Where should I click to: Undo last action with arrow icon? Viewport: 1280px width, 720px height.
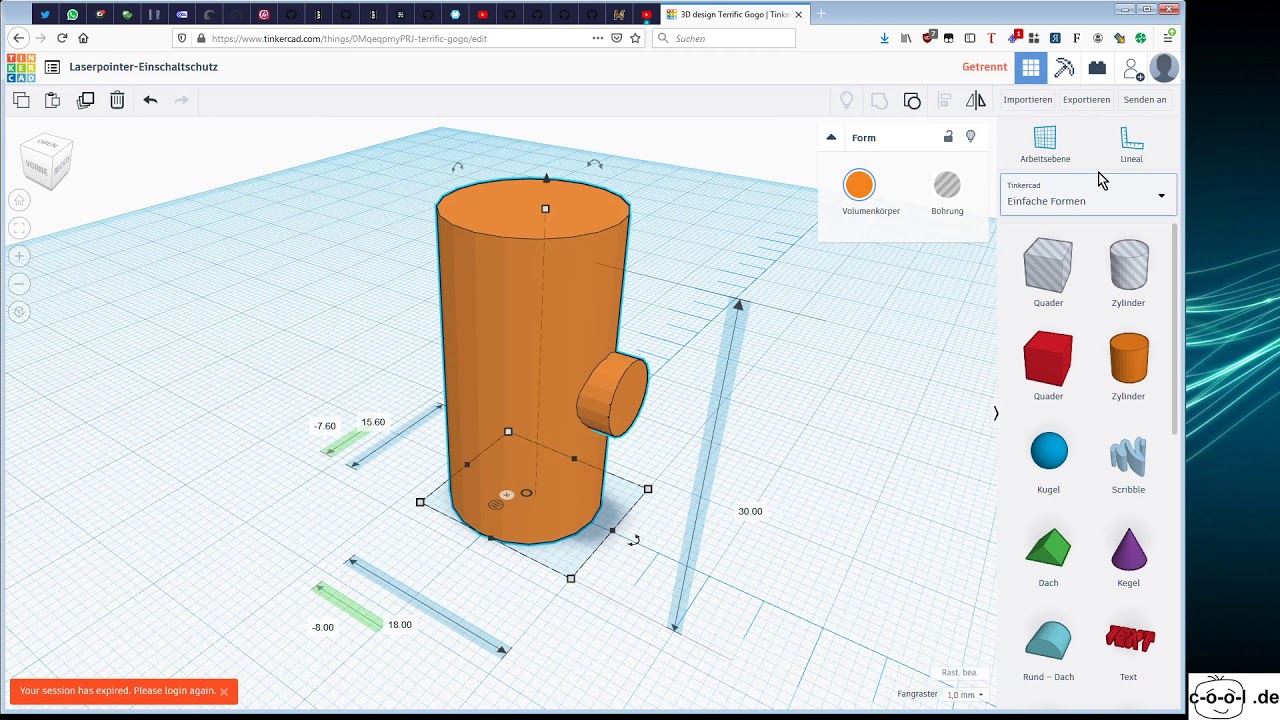150,100
